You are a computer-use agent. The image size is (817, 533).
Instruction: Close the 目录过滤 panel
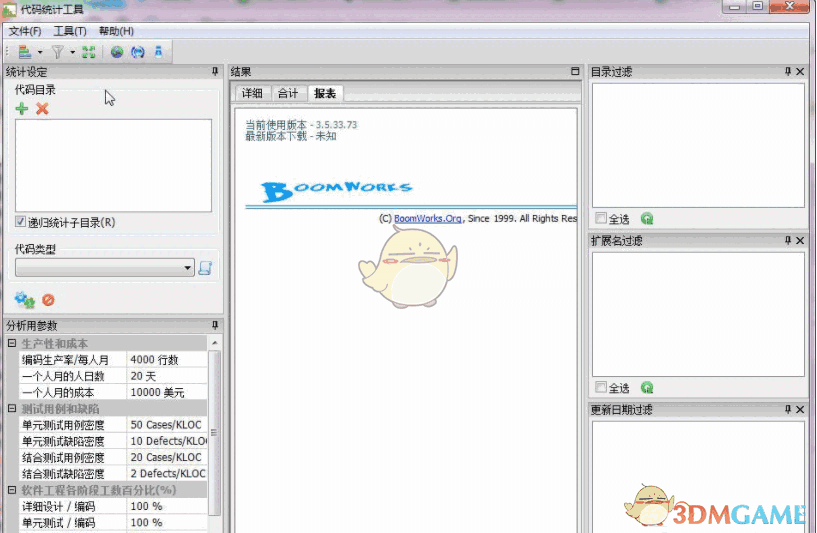800,71
